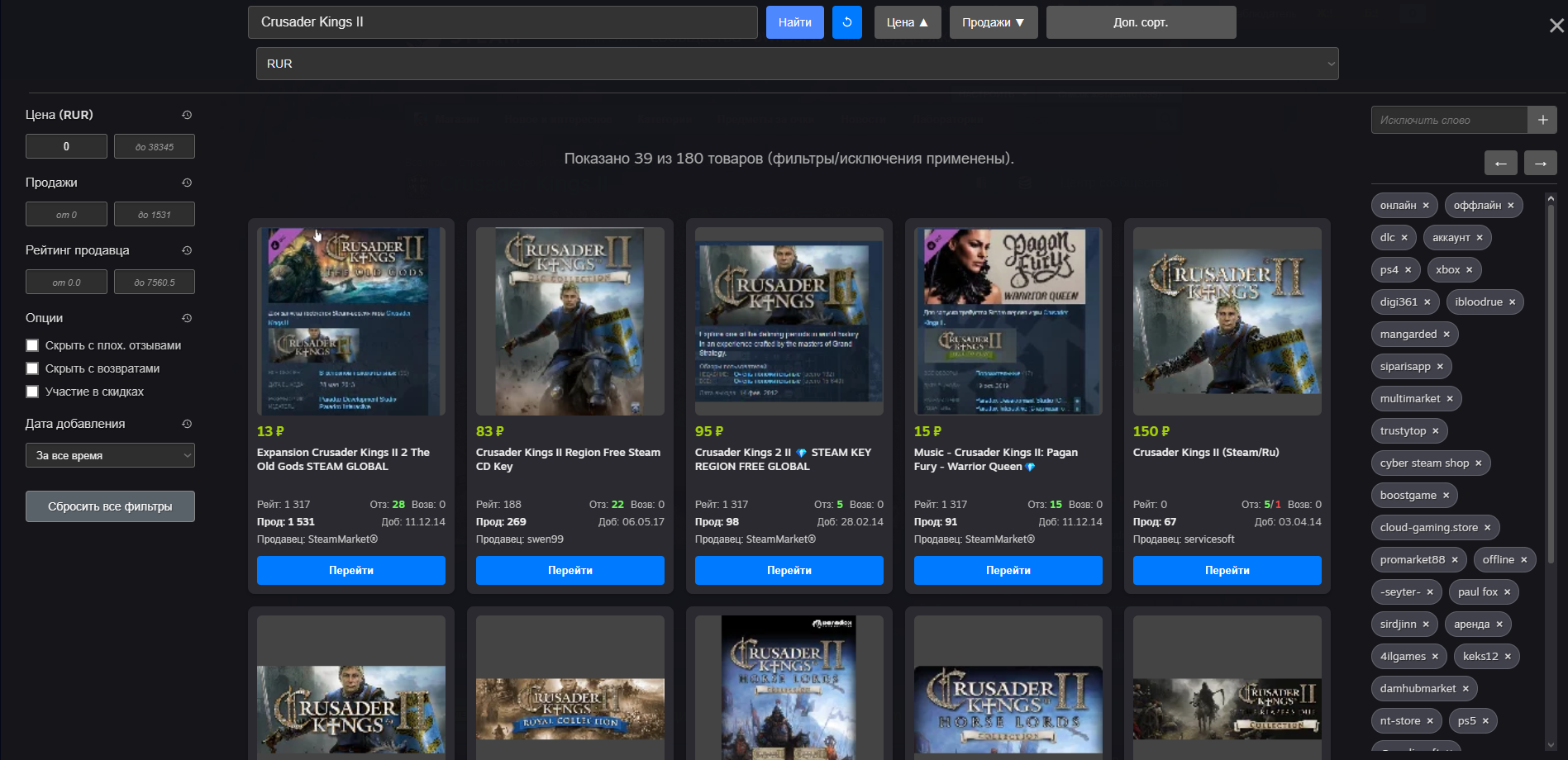1568x760 pixels.
Task: Enable 'Скрыть с возвратами' checkbox
Action: (x=32, y=368)
